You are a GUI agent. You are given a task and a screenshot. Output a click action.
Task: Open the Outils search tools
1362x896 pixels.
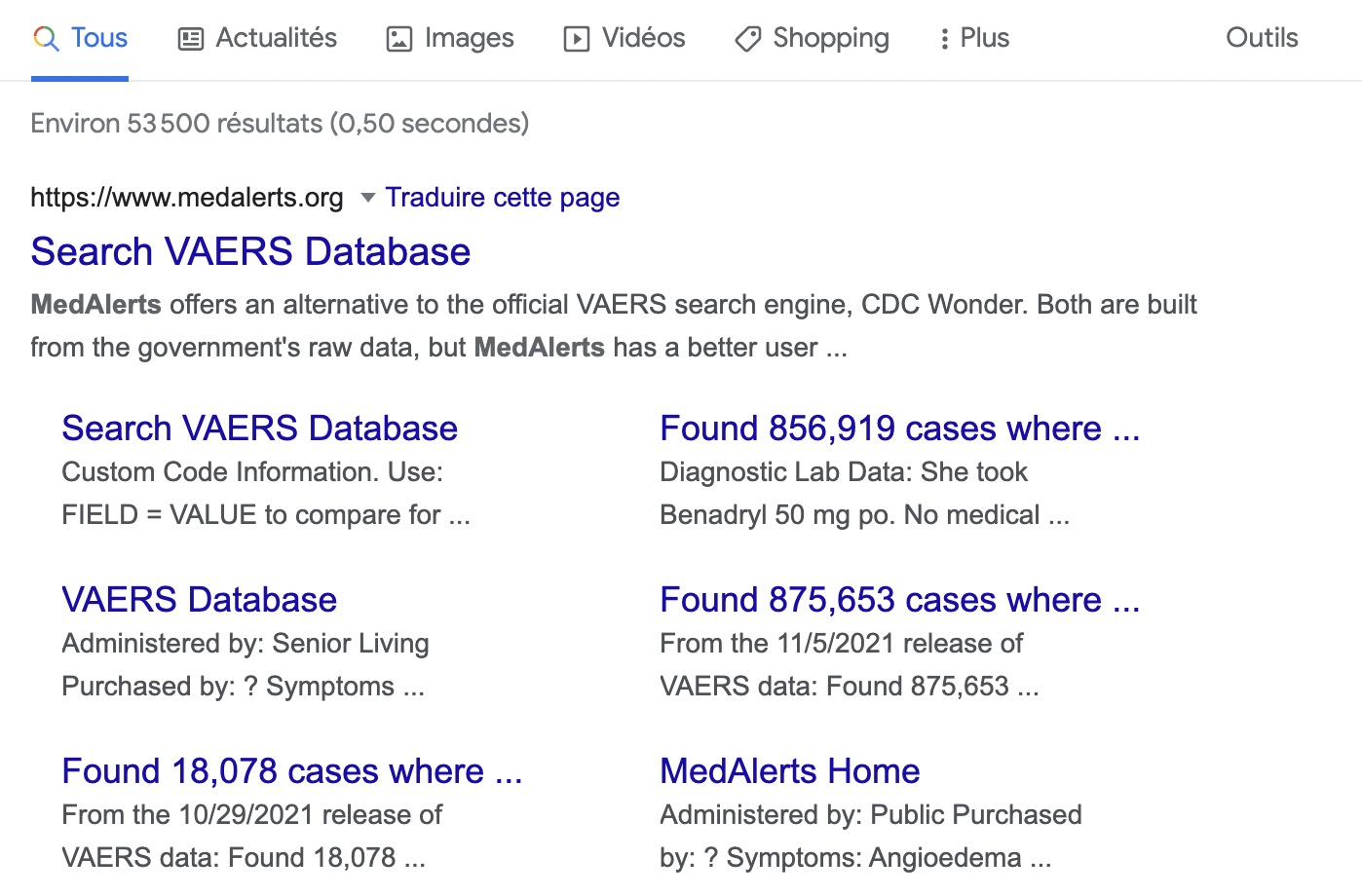(1262, 38)
